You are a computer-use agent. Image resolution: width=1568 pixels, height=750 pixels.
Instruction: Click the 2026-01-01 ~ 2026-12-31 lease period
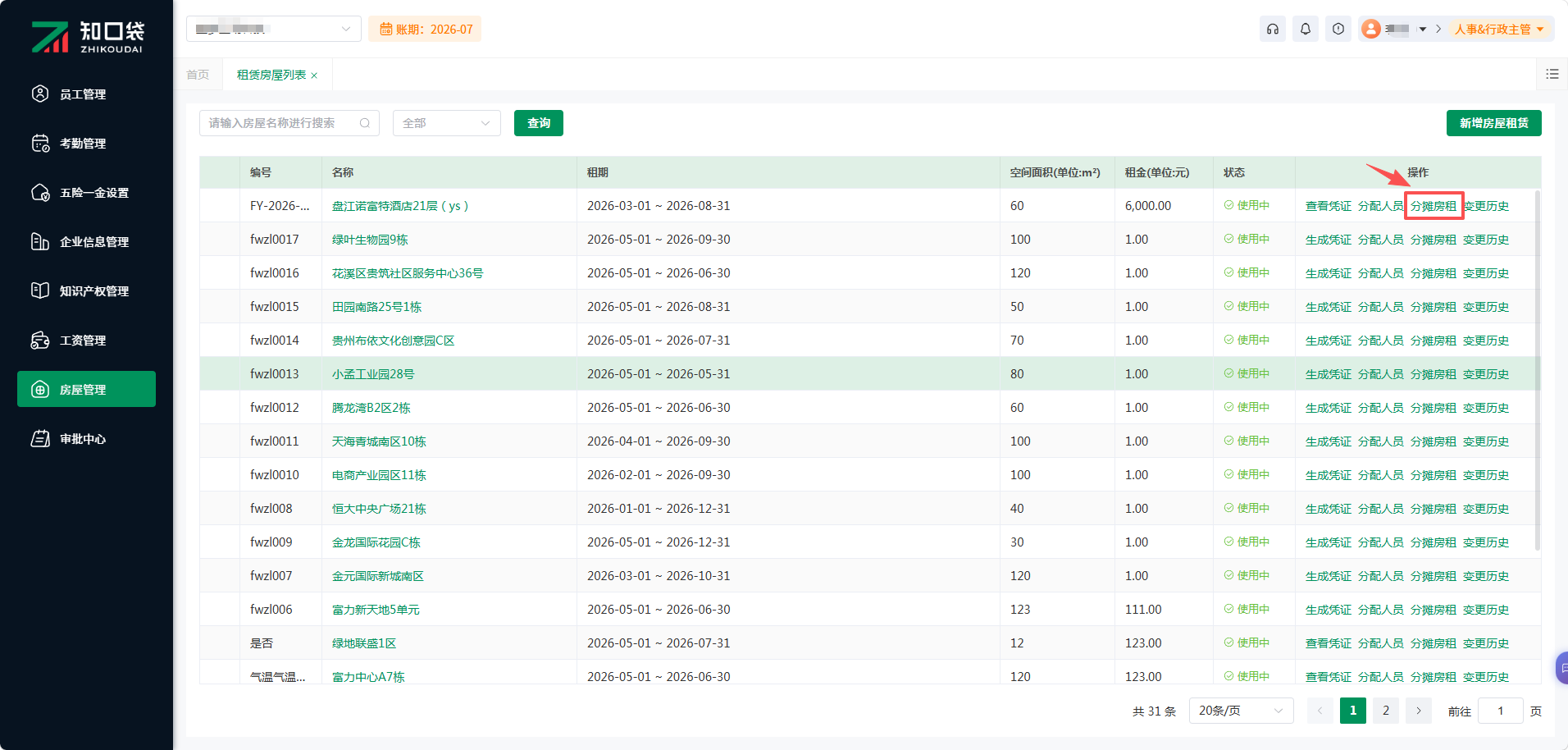659,509
